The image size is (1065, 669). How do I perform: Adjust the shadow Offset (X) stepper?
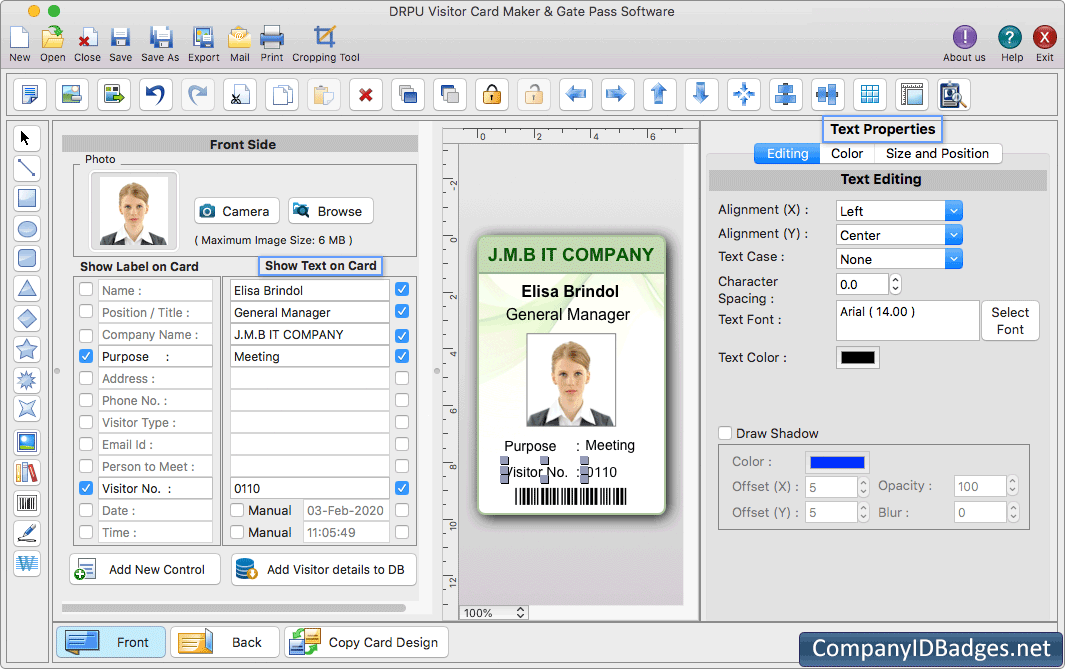point(863,486)
